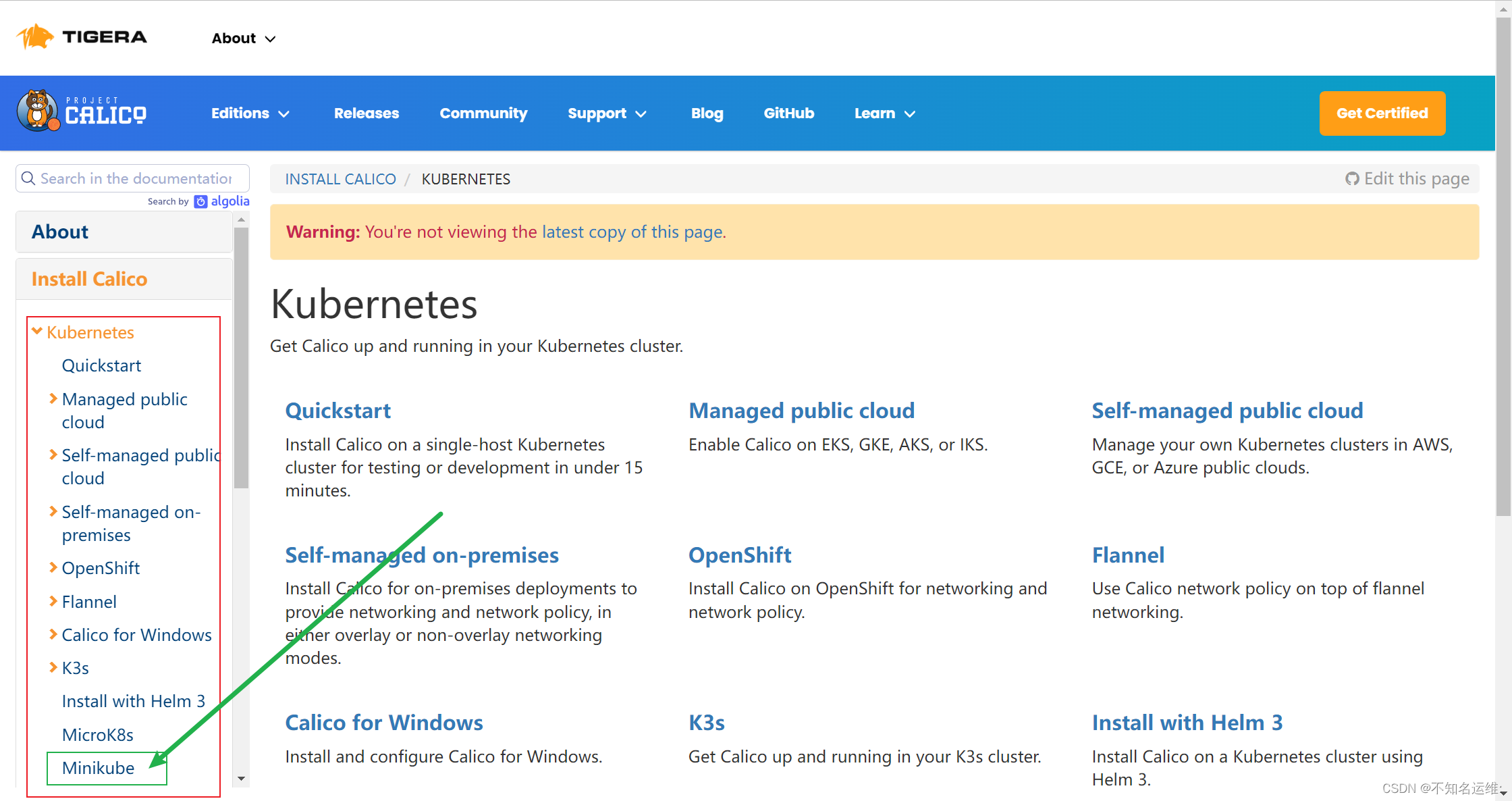
Task: Click the GitHub icon beside Edit this page
Action: tap(1352, 179)
